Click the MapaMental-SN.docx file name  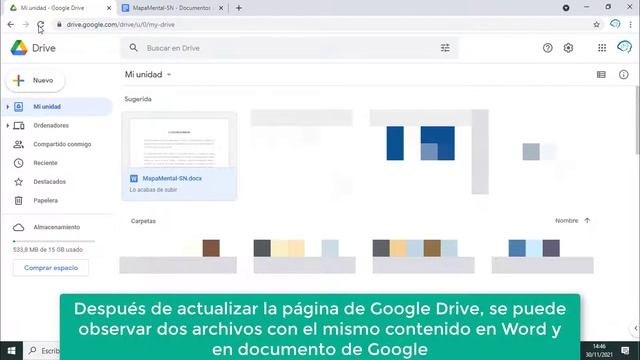click(x=172, y=178)
